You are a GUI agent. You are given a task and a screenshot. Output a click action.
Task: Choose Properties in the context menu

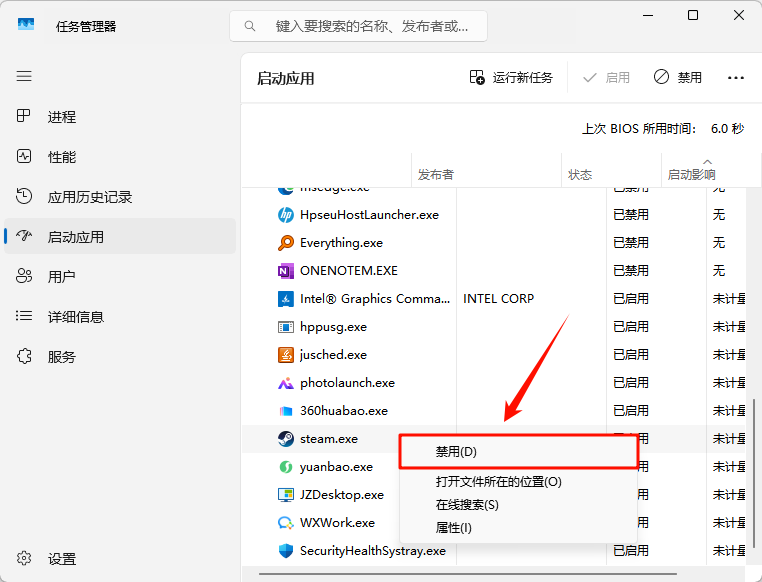tap(453, 528)
